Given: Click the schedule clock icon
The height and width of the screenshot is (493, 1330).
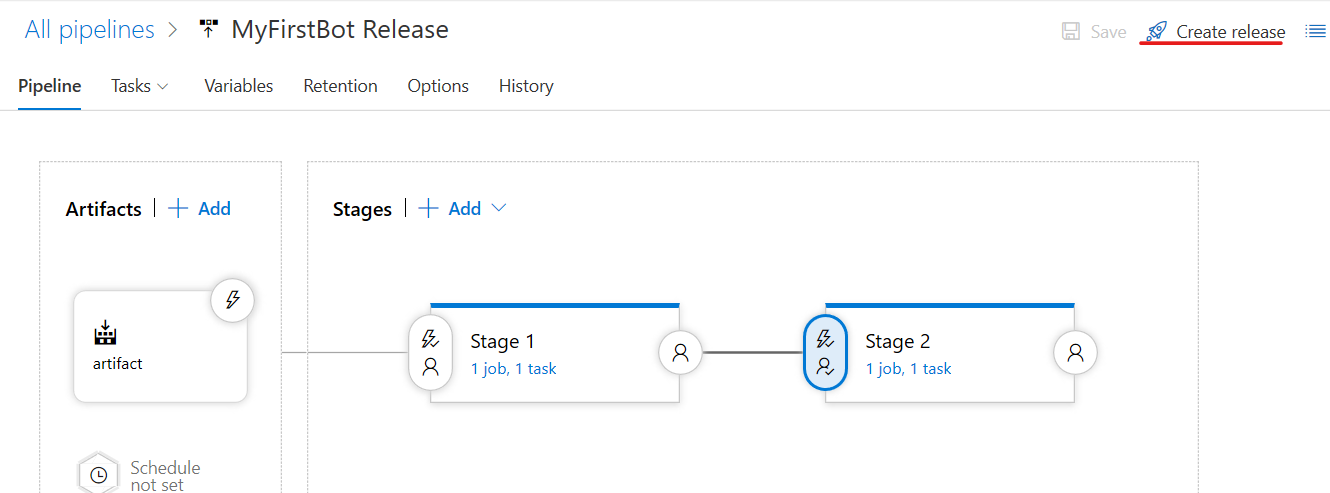Looking at the screenshot, I should (99, 476).
